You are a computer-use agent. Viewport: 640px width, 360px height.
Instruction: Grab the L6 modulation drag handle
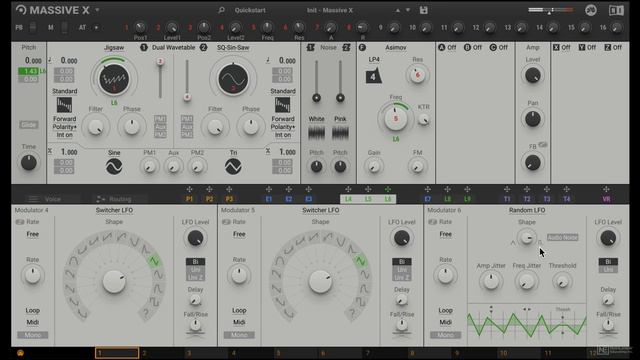[x=388, y=189]
